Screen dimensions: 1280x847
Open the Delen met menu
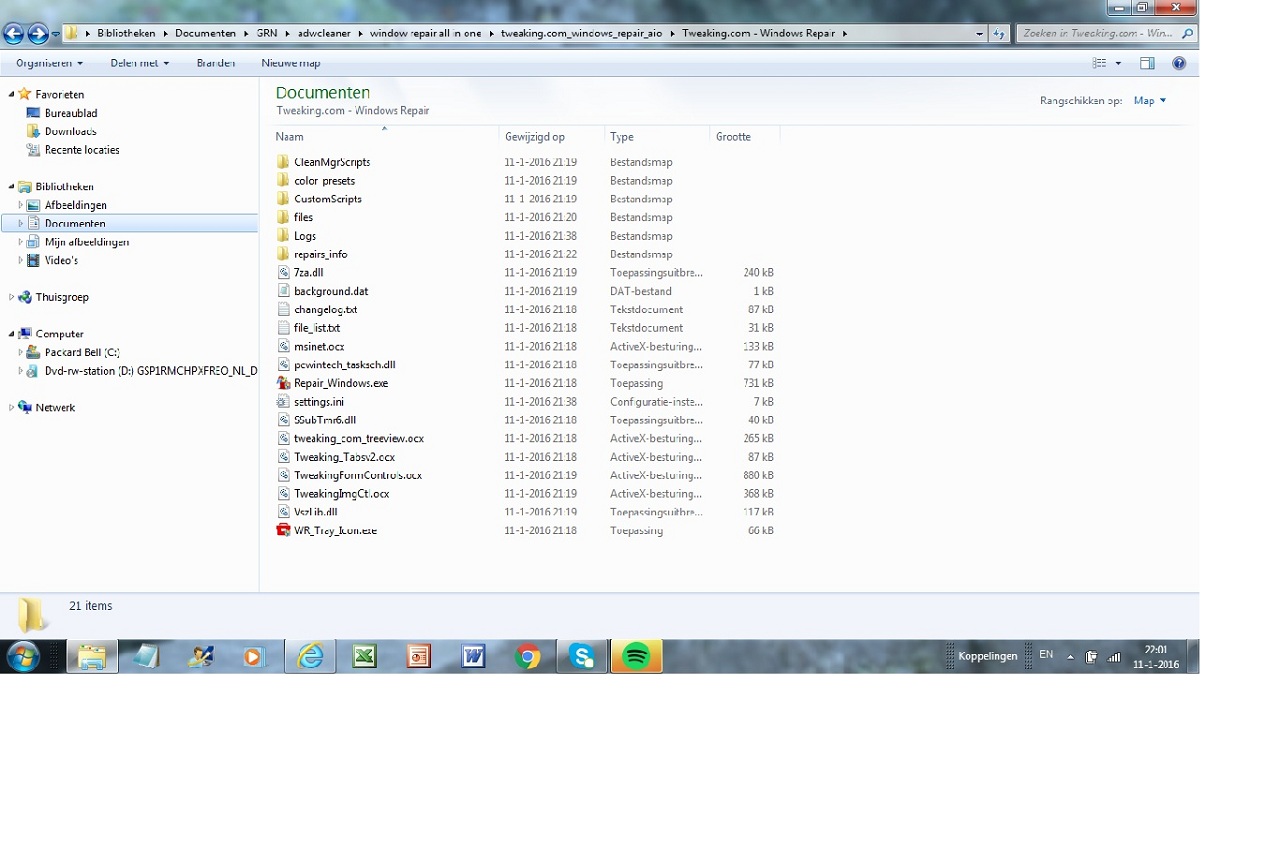coord(139,63)
